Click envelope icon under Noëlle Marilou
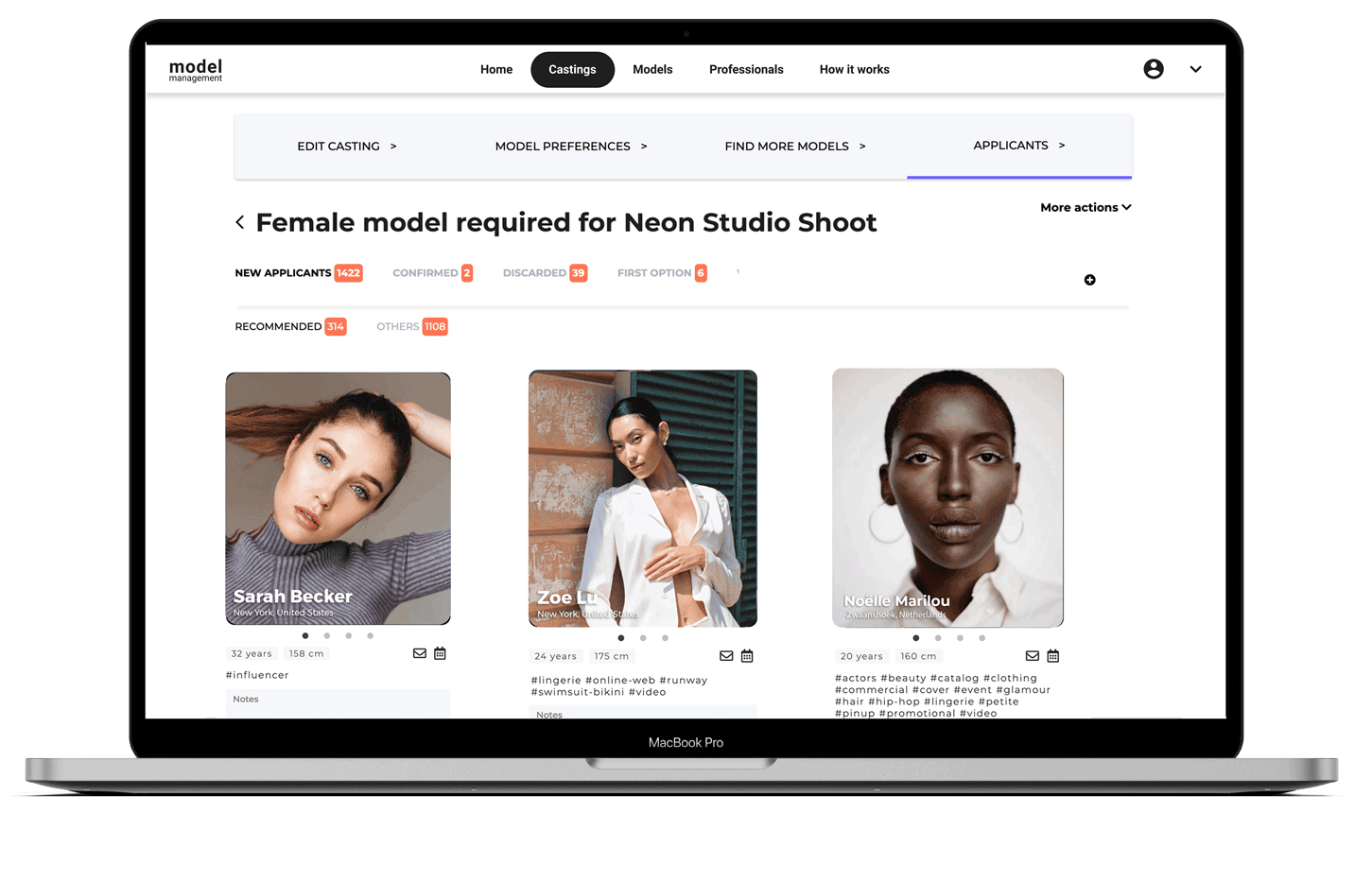This screenshot has width=1372, height=883. coord(1033,656)
